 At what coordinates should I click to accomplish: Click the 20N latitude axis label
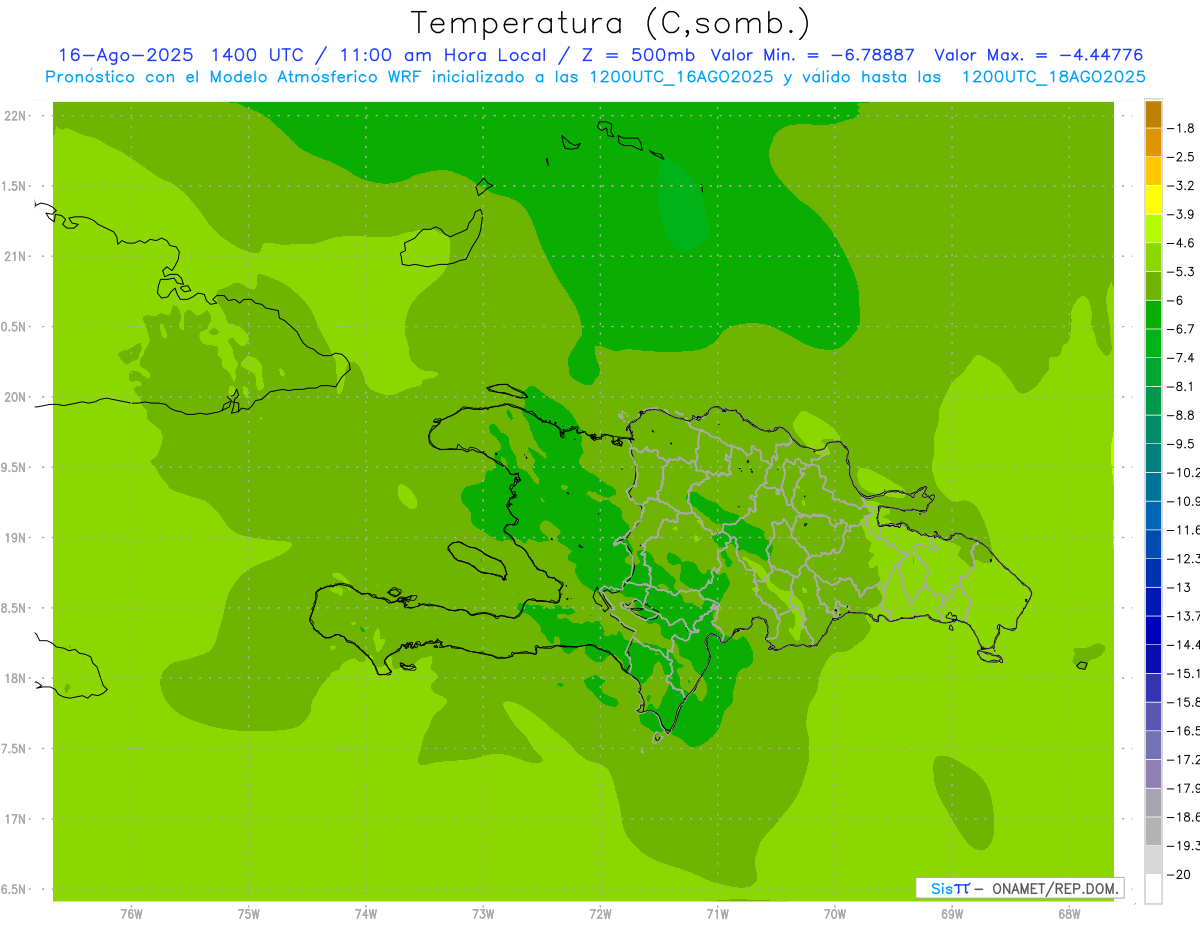17,397
